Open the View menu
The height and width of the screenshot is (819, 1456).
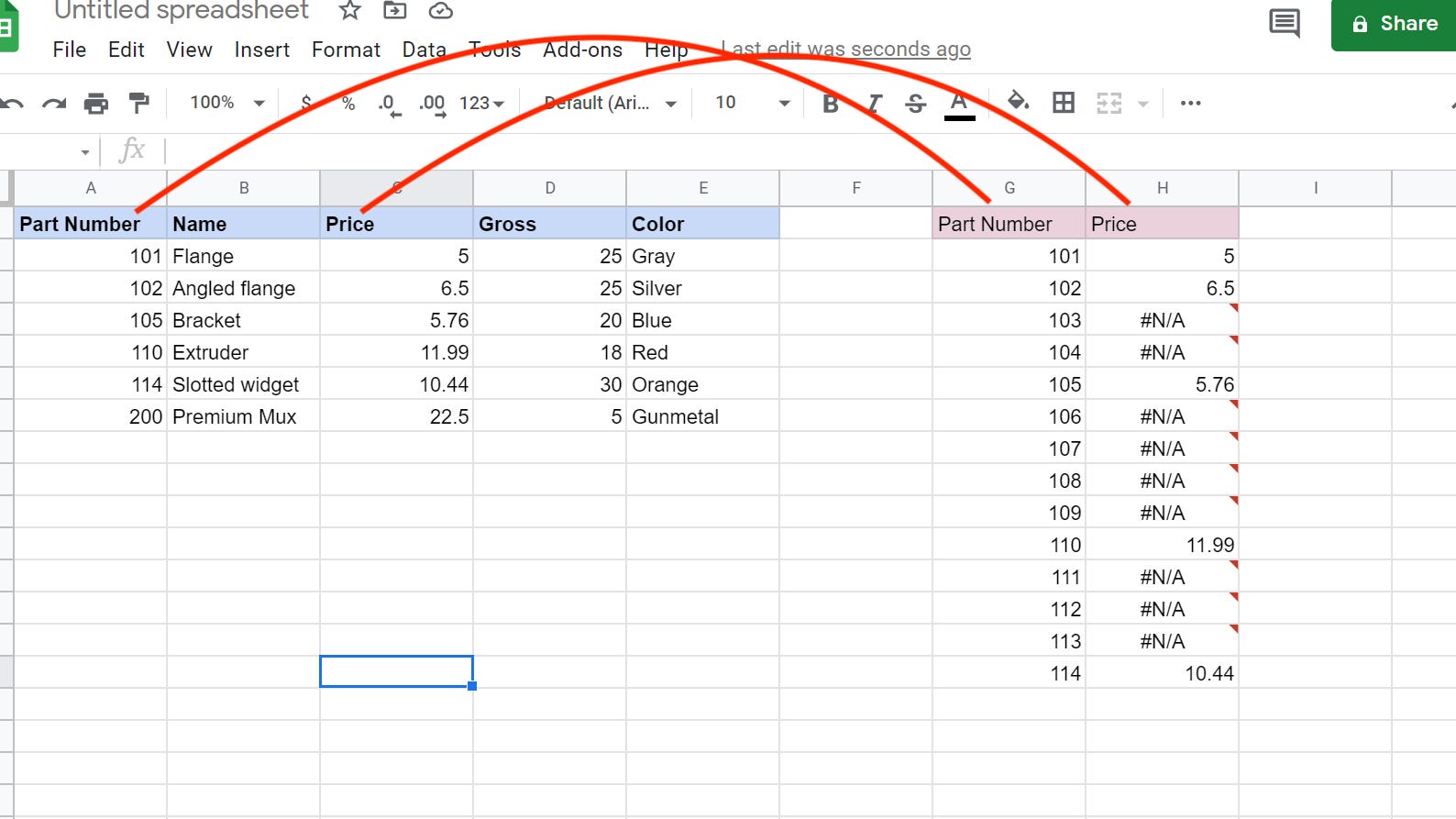point(189,50)
